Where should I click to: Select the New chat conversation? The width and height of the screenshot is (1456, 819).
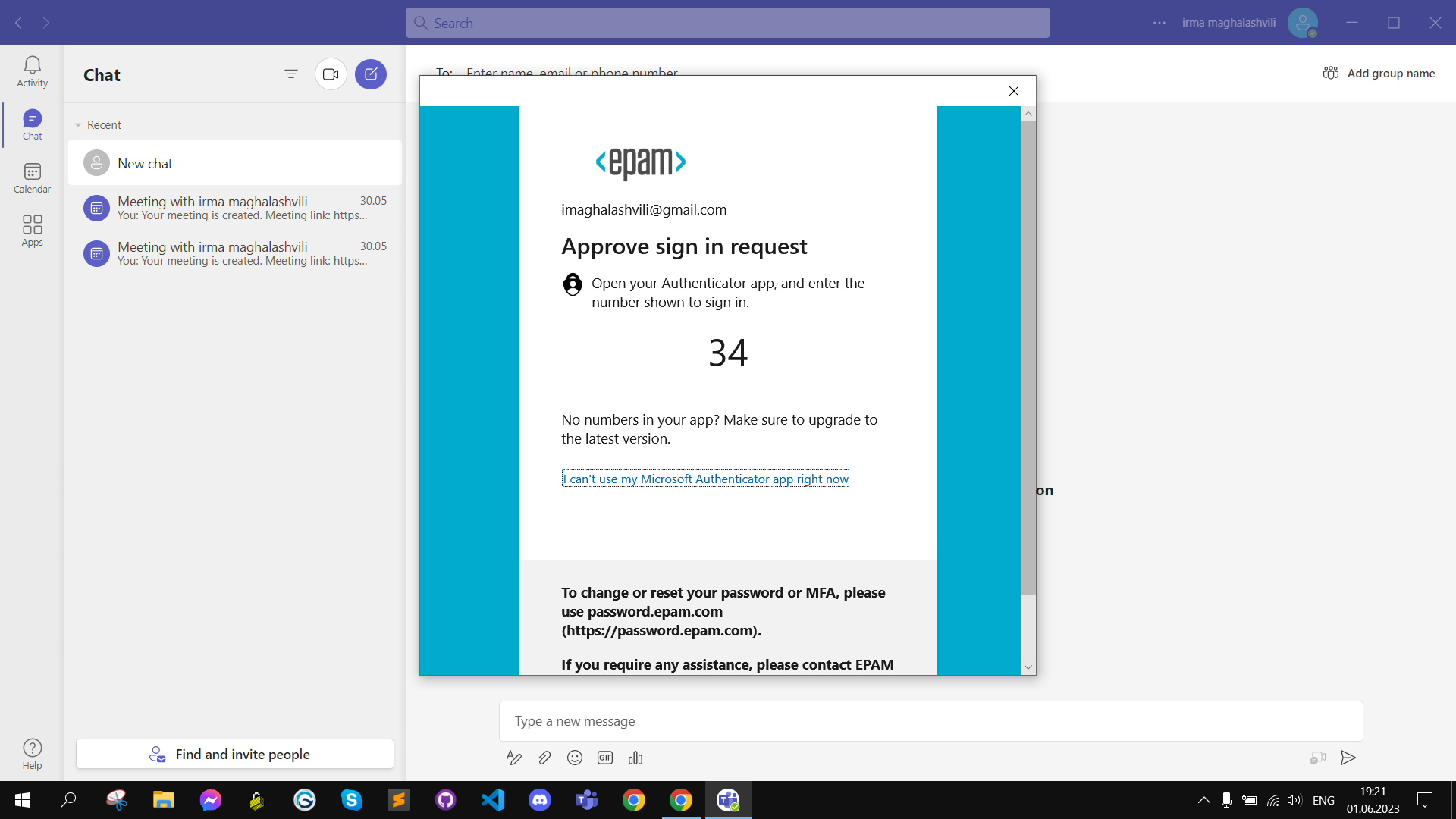[x=235, y=163]
